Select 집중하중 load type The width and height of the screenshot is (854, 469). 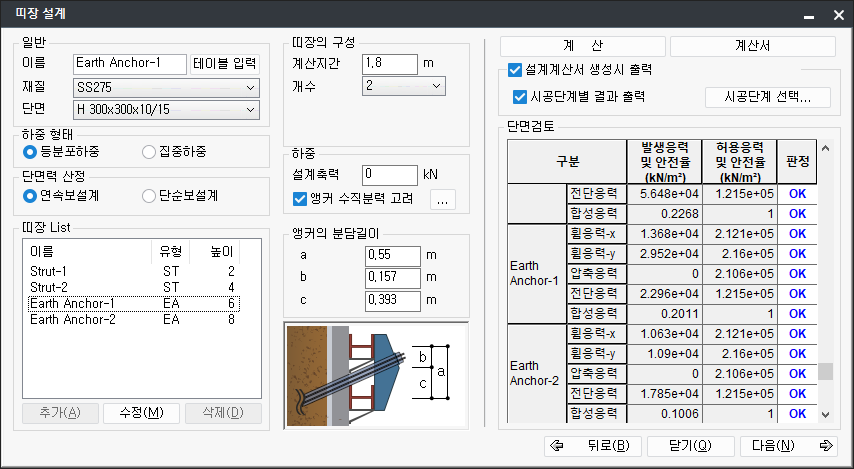[x=149, y=152]
